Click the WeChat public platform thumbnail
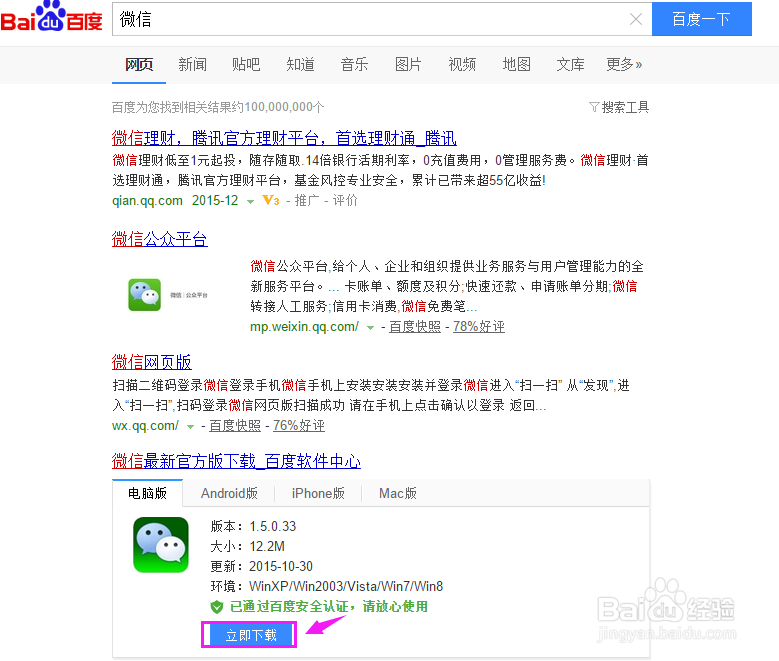 click(168, 295)
